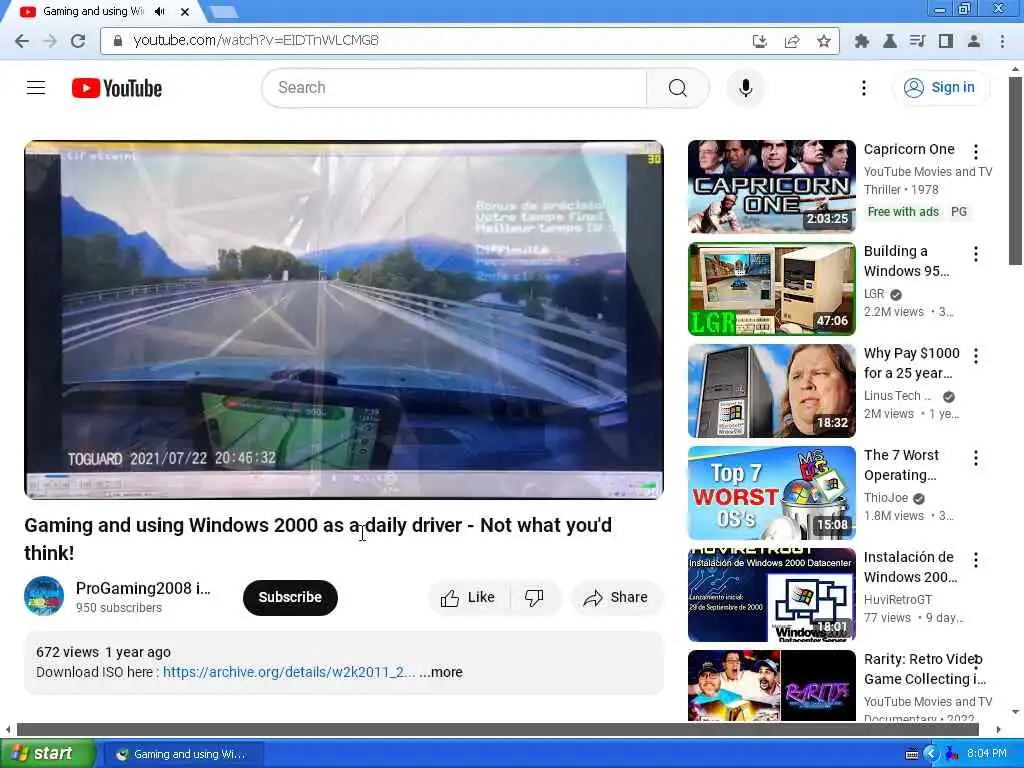Open the YouTube hamburger guide menu

click(36, 88)
